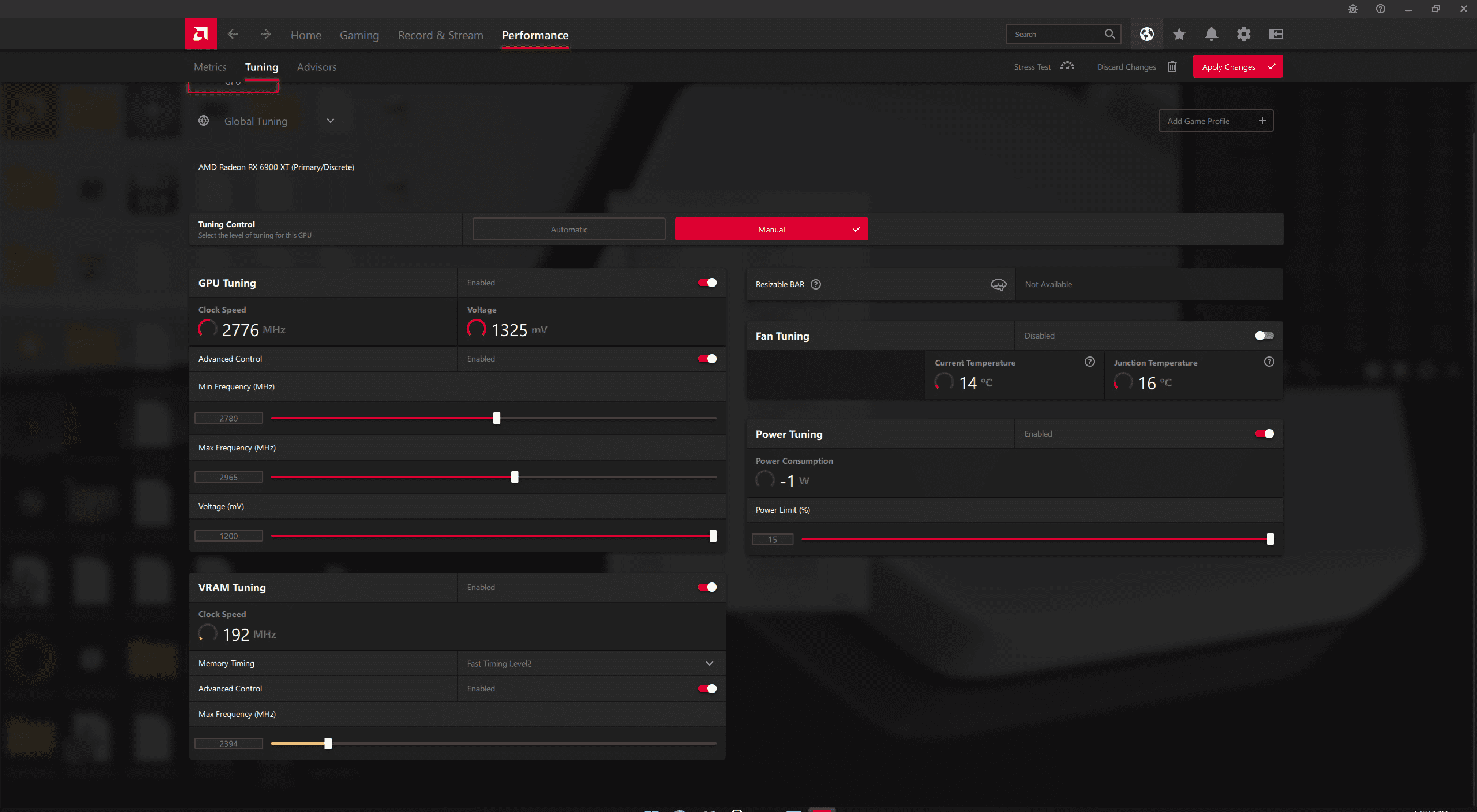Click the Power Limit slider handle
Screen dimensions: 1477x812
coord(1270,539)
